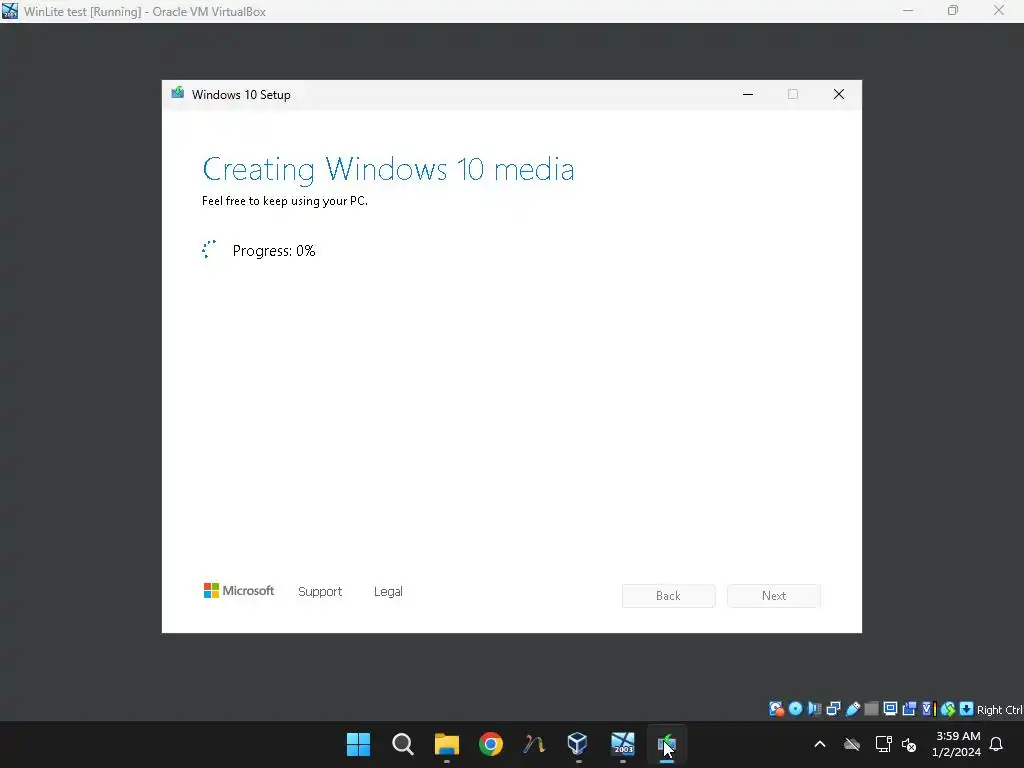This screenshot has height=768, width=1024.
Task: Open the notifications bell icon
Action: point(997,744)
